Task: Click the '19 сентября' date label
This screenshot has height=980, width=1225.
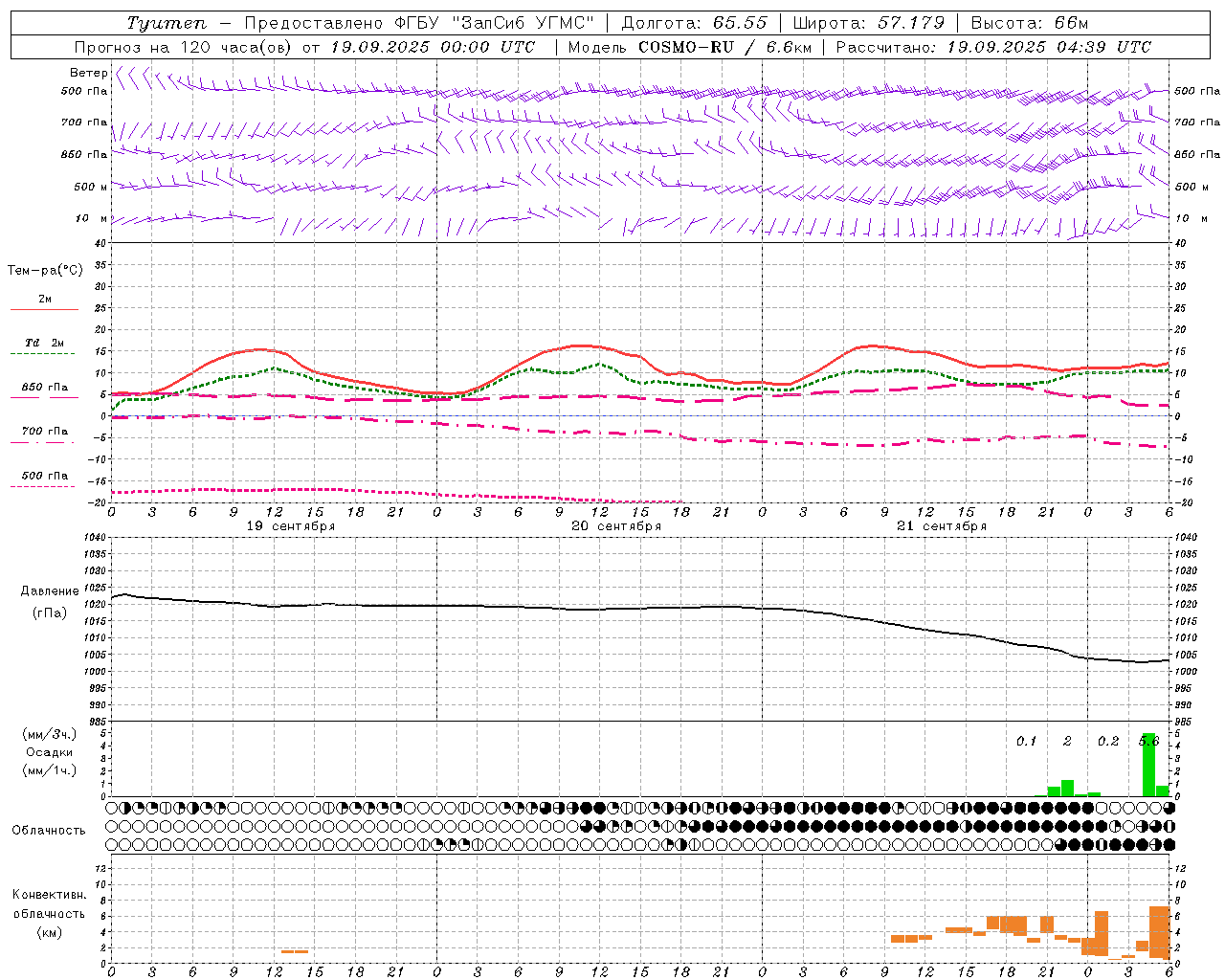Action: click(291, 526)
